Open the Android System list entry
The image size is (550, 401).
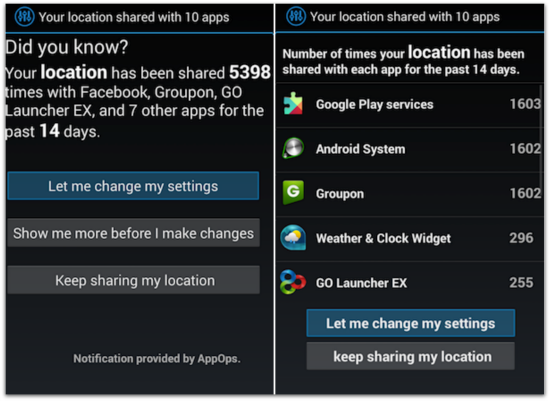(x=409, y=150)
